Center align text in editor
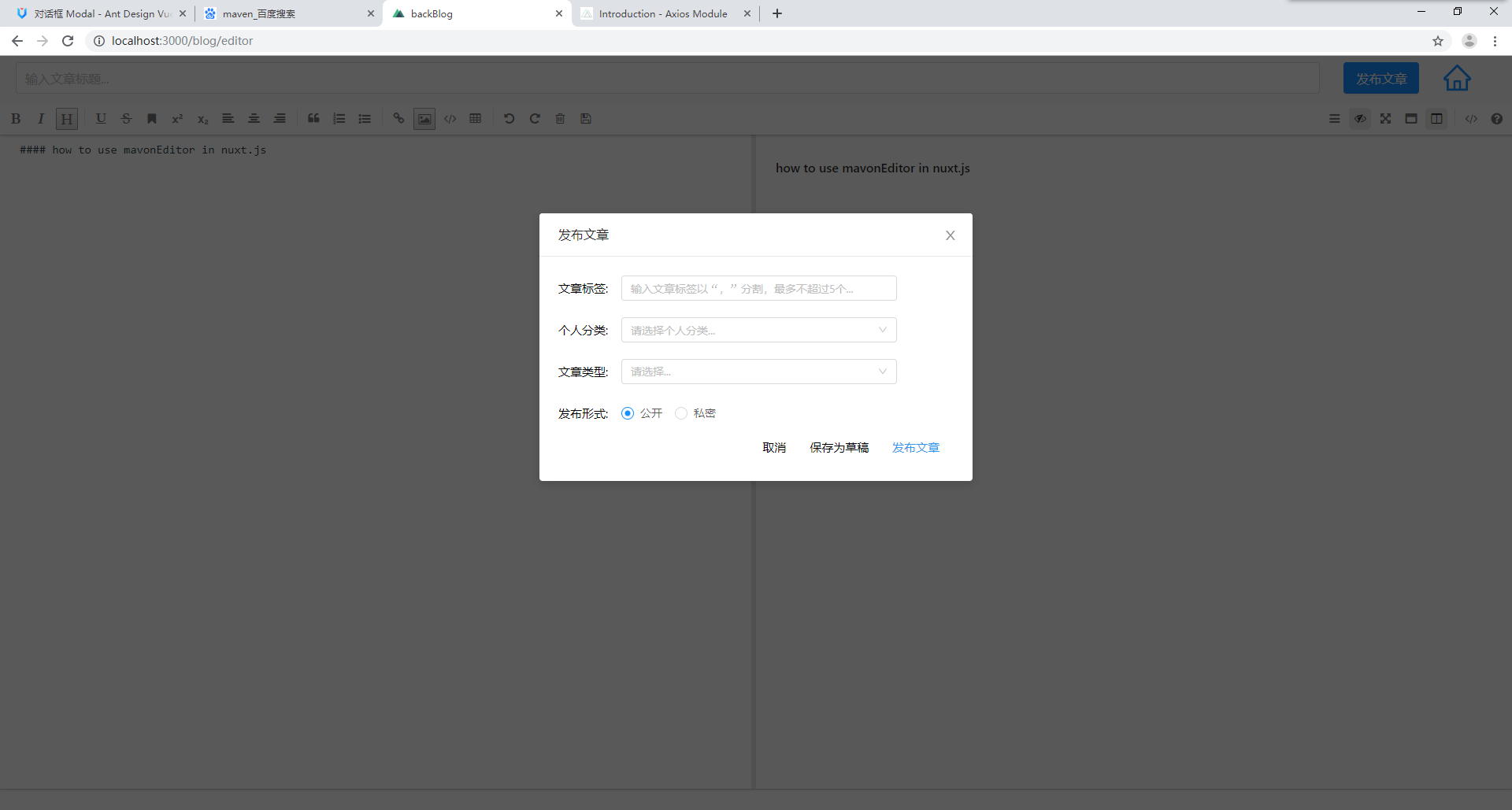 click(254, 119)
